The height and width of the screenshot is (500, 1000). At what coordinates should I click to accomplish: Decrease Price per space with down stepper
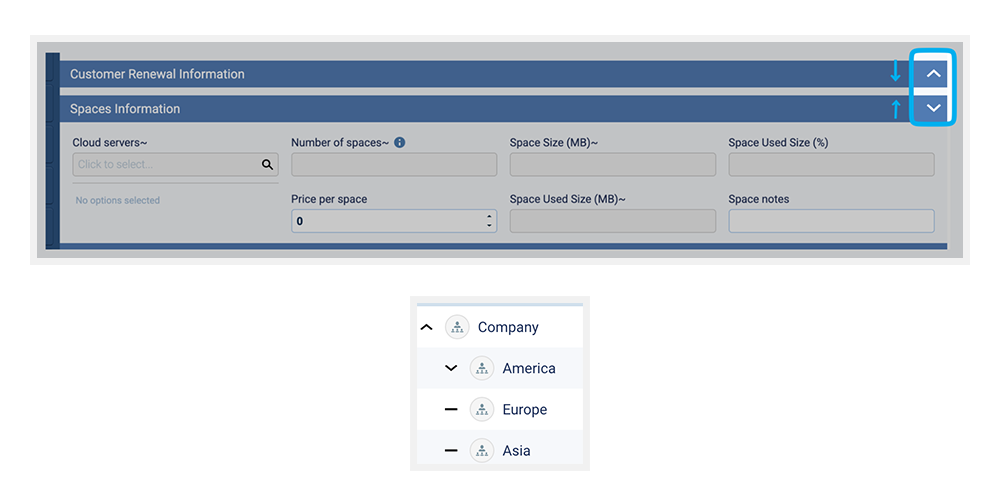[x=489, y=225]
